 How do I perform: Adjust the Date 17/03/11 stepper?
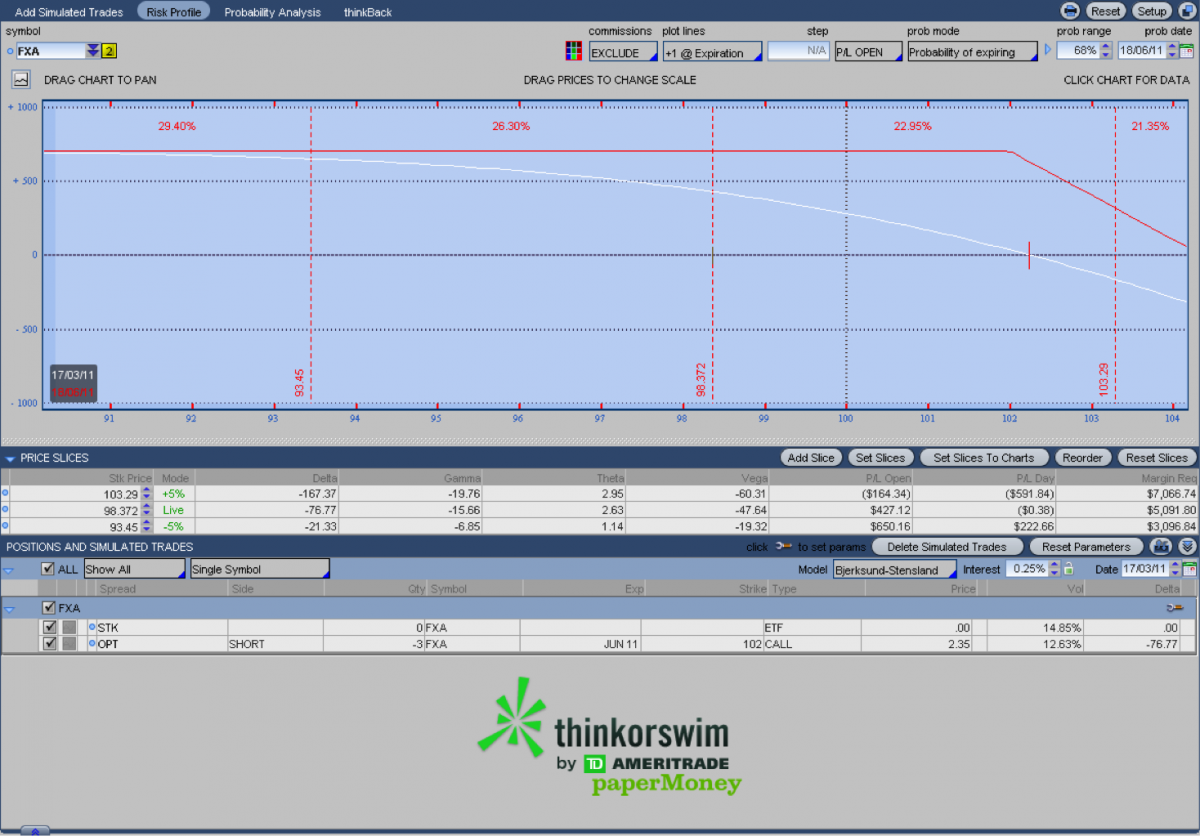tap(1174, 569)
